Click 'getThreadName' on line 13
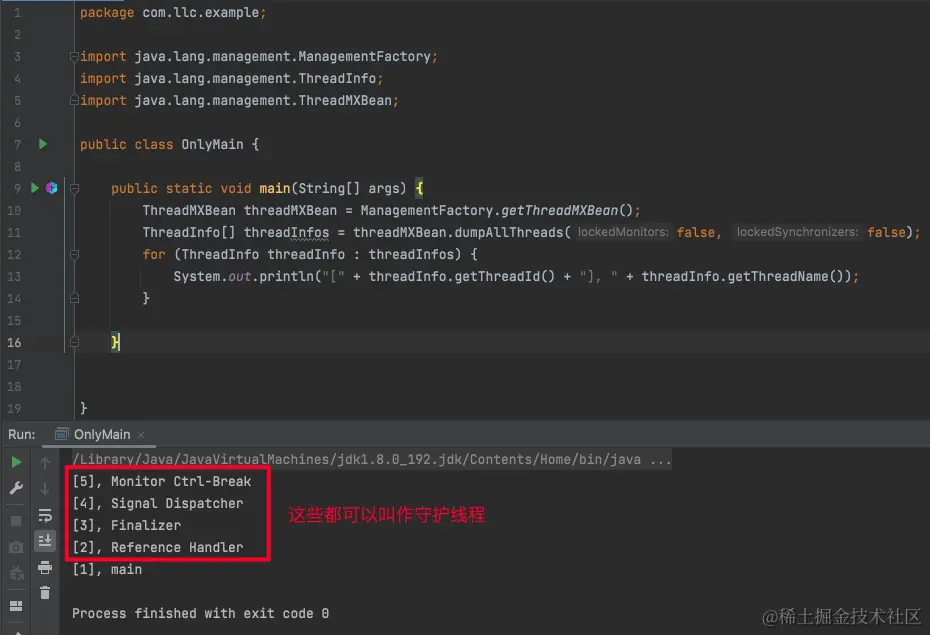Viewport: 930px width, 635px height. [778, 276]
